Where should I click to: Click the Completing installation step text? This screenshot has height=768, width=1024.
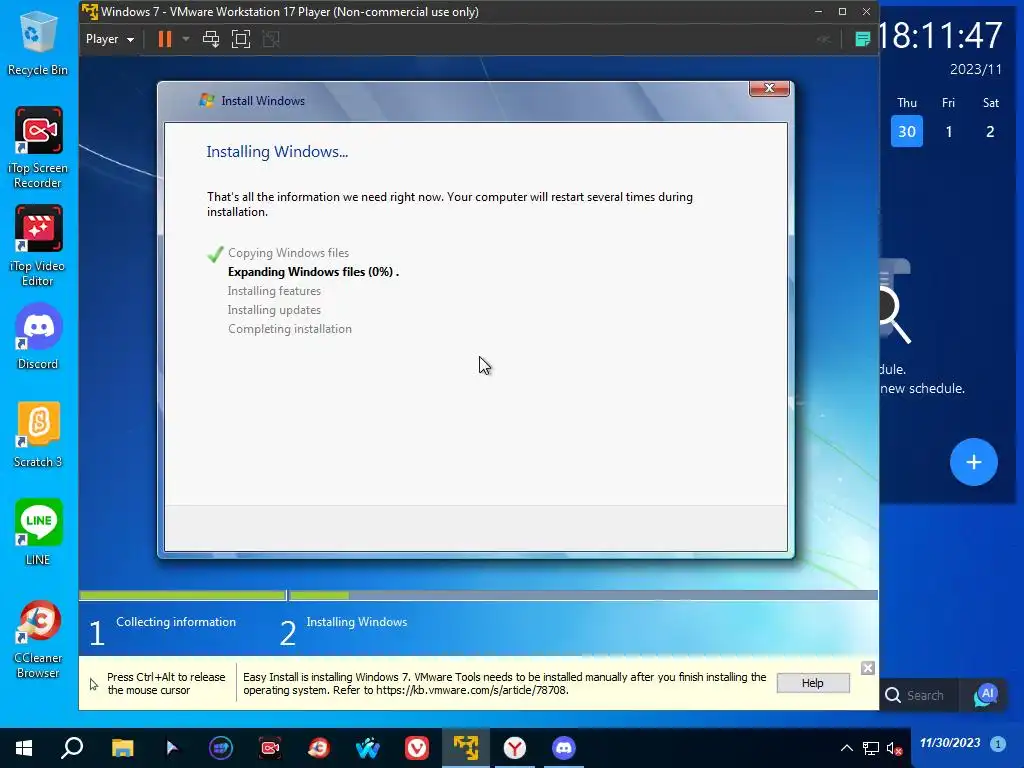[290, 328]
